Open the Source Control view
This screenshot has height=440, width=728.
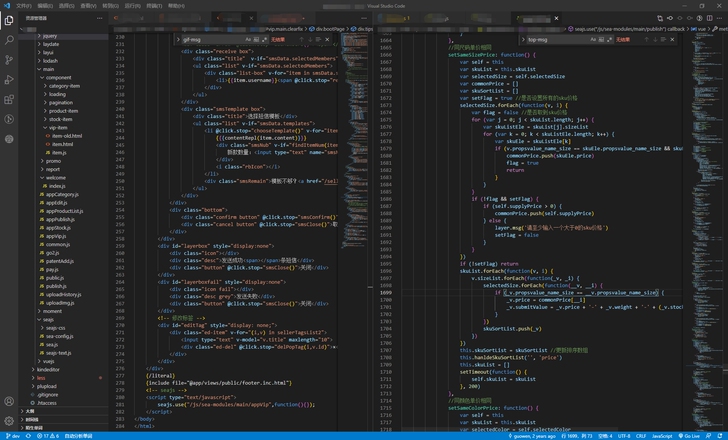9,60
